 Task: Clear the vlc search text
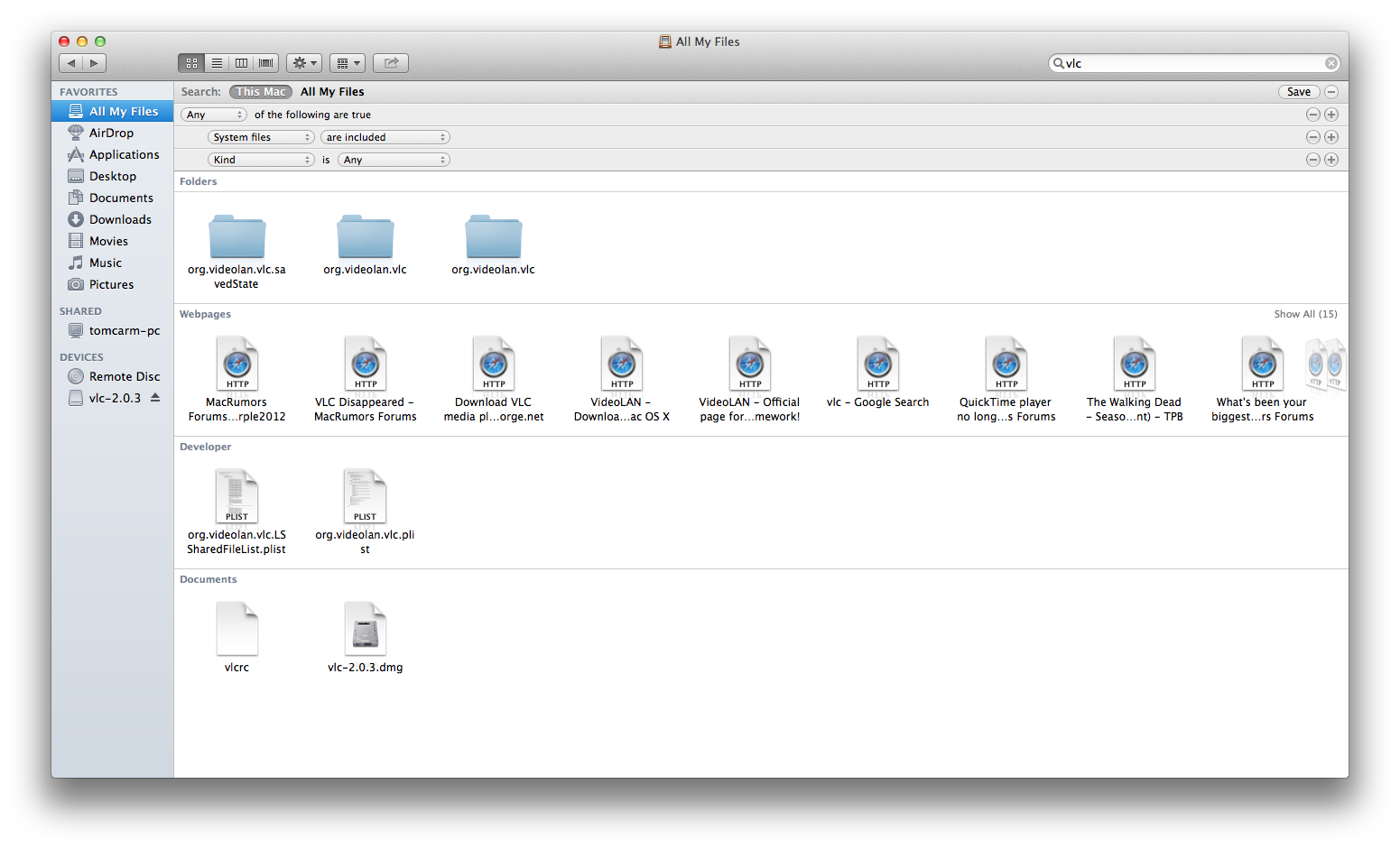point(1330,63)
